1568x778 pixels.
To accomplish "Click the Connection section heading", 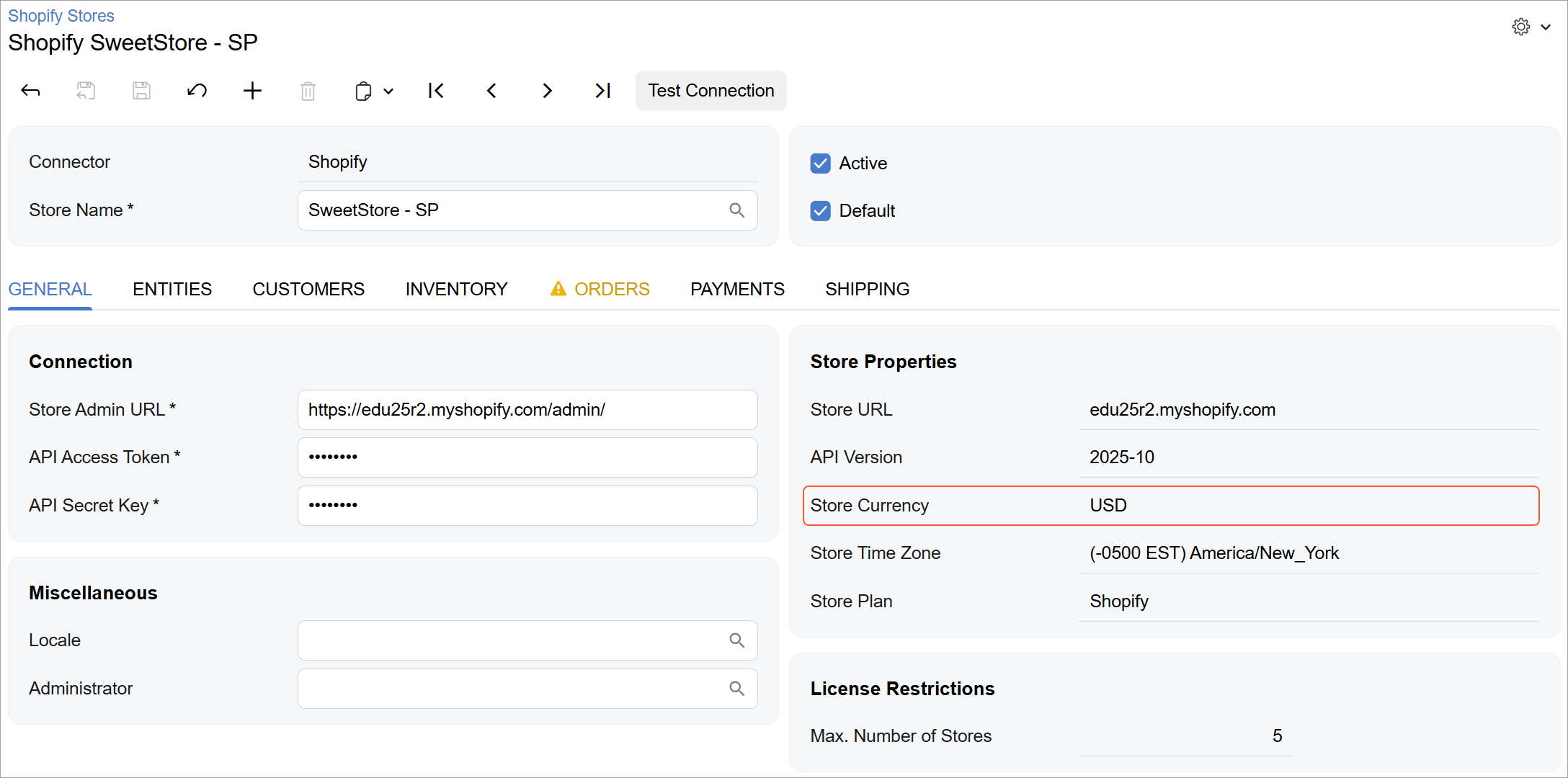I will pyautogui.click(x=81, y=362).
